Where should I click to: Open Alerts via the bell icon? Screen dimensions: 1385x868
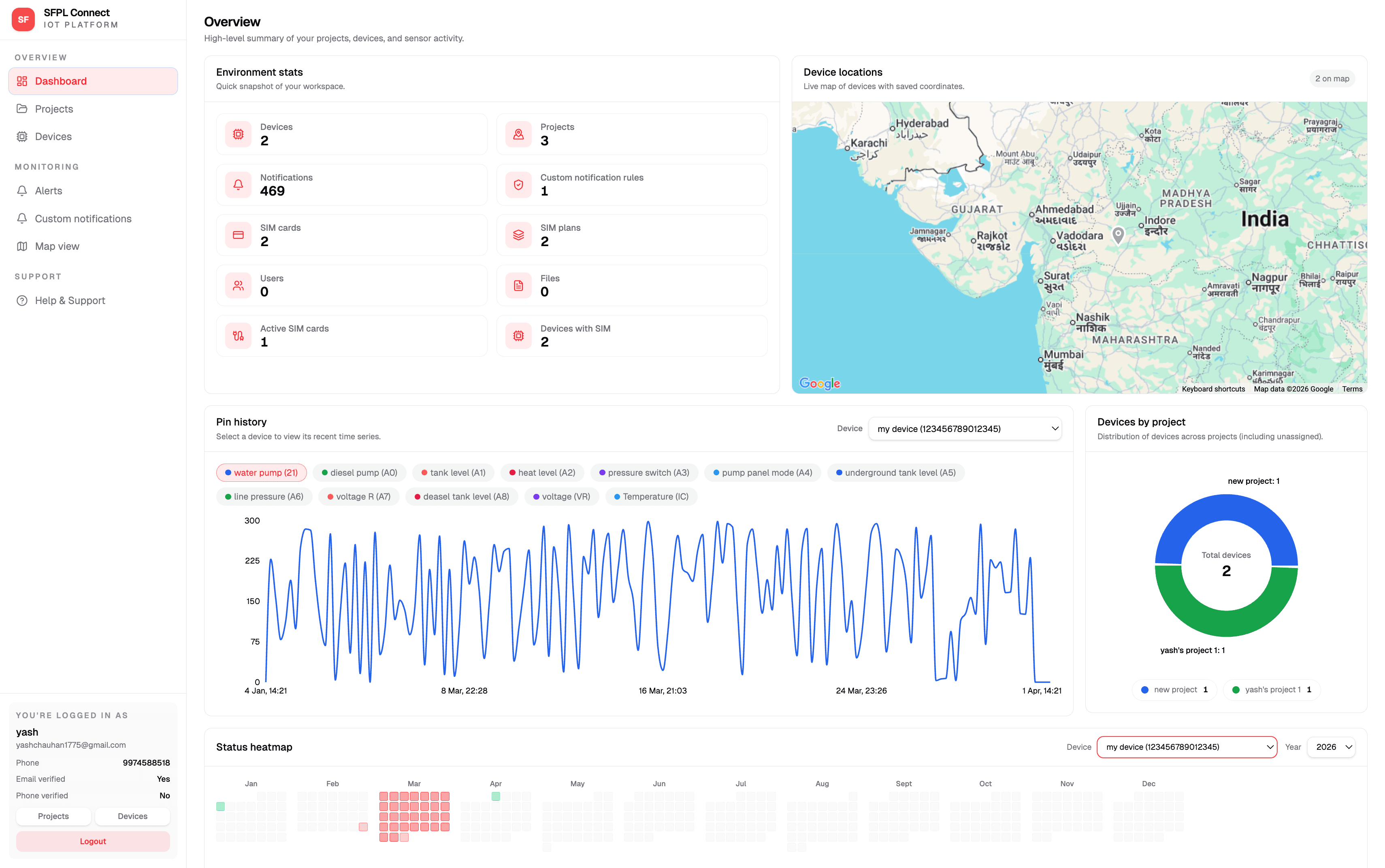(x=22, y=191)
